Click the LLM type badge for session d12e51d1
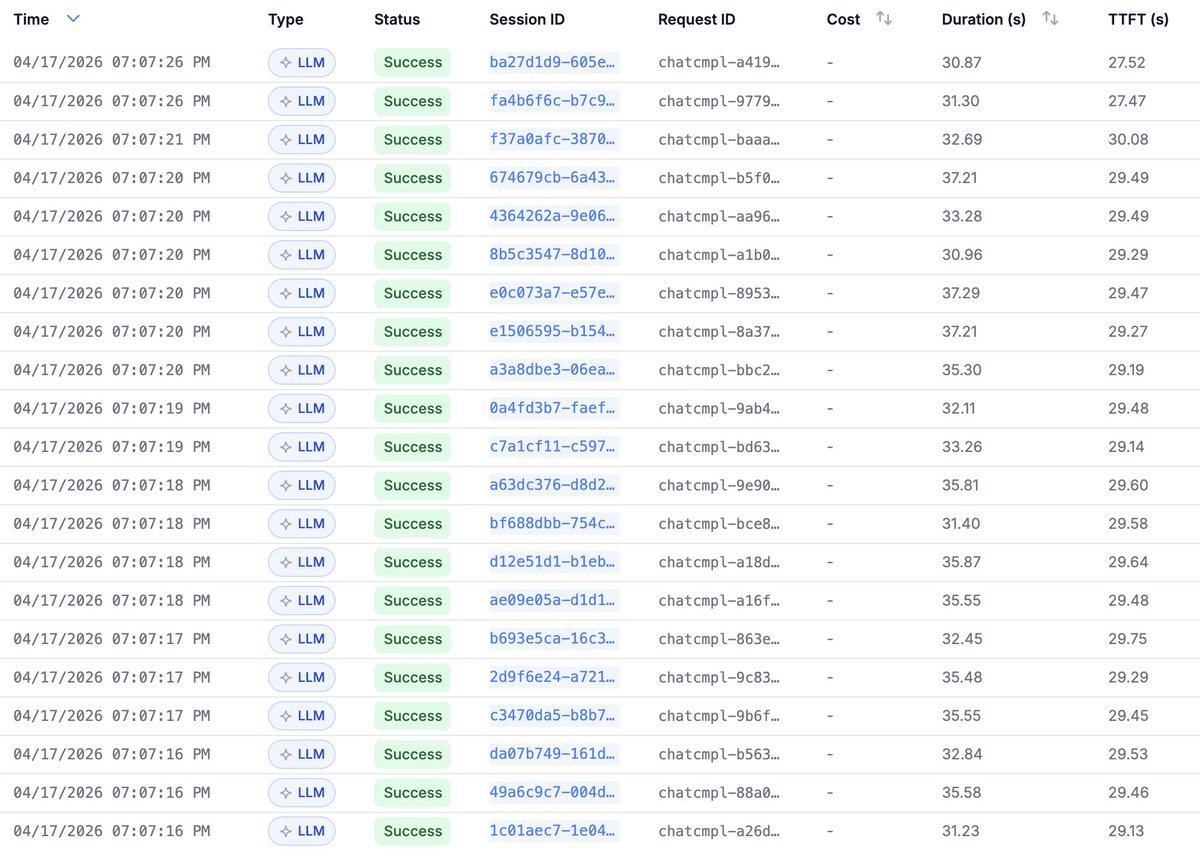This screenshot has height=850, width=1200. (x=302, y=562)
